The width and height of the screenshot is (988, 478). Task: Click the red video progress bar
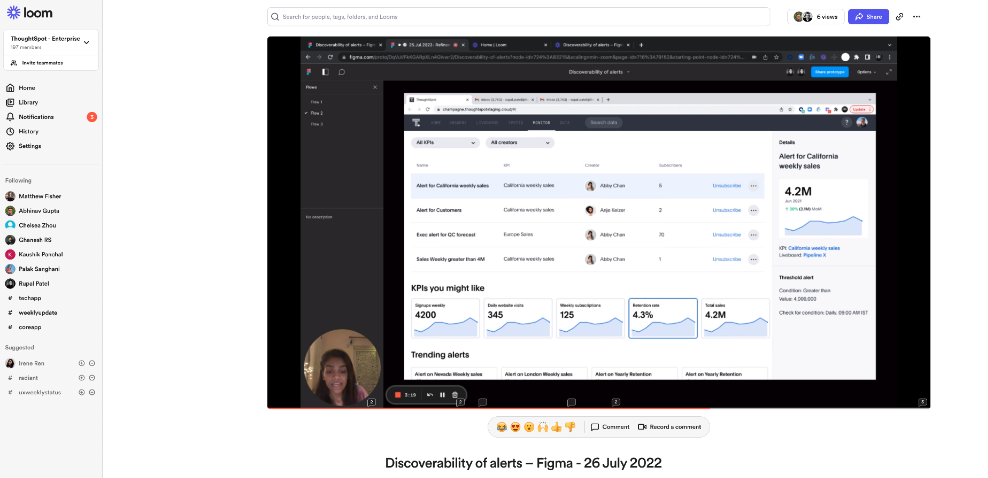(x=488, y=408)
